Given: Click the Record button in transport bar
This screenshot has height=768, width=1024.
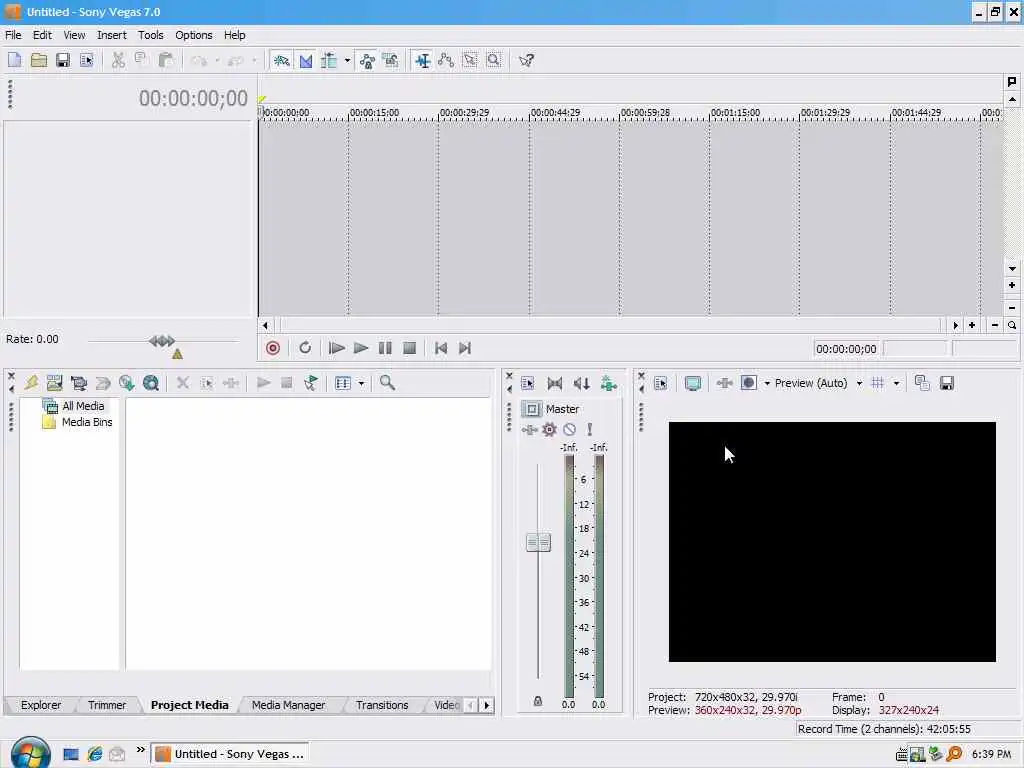Looking at the screenshot, I should [273, 348].
